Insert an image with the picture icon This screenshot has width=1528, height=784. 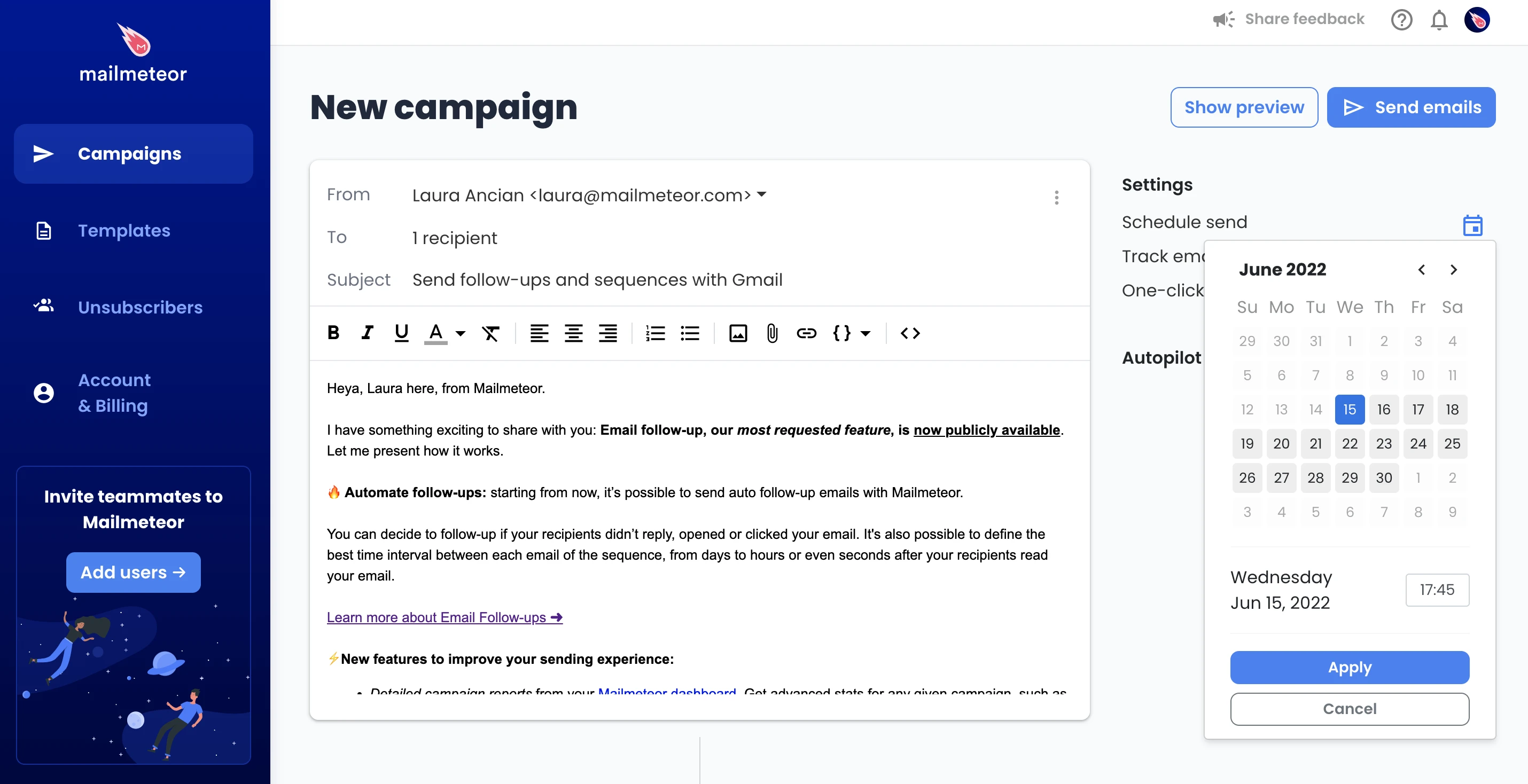[x=738, y=333]
